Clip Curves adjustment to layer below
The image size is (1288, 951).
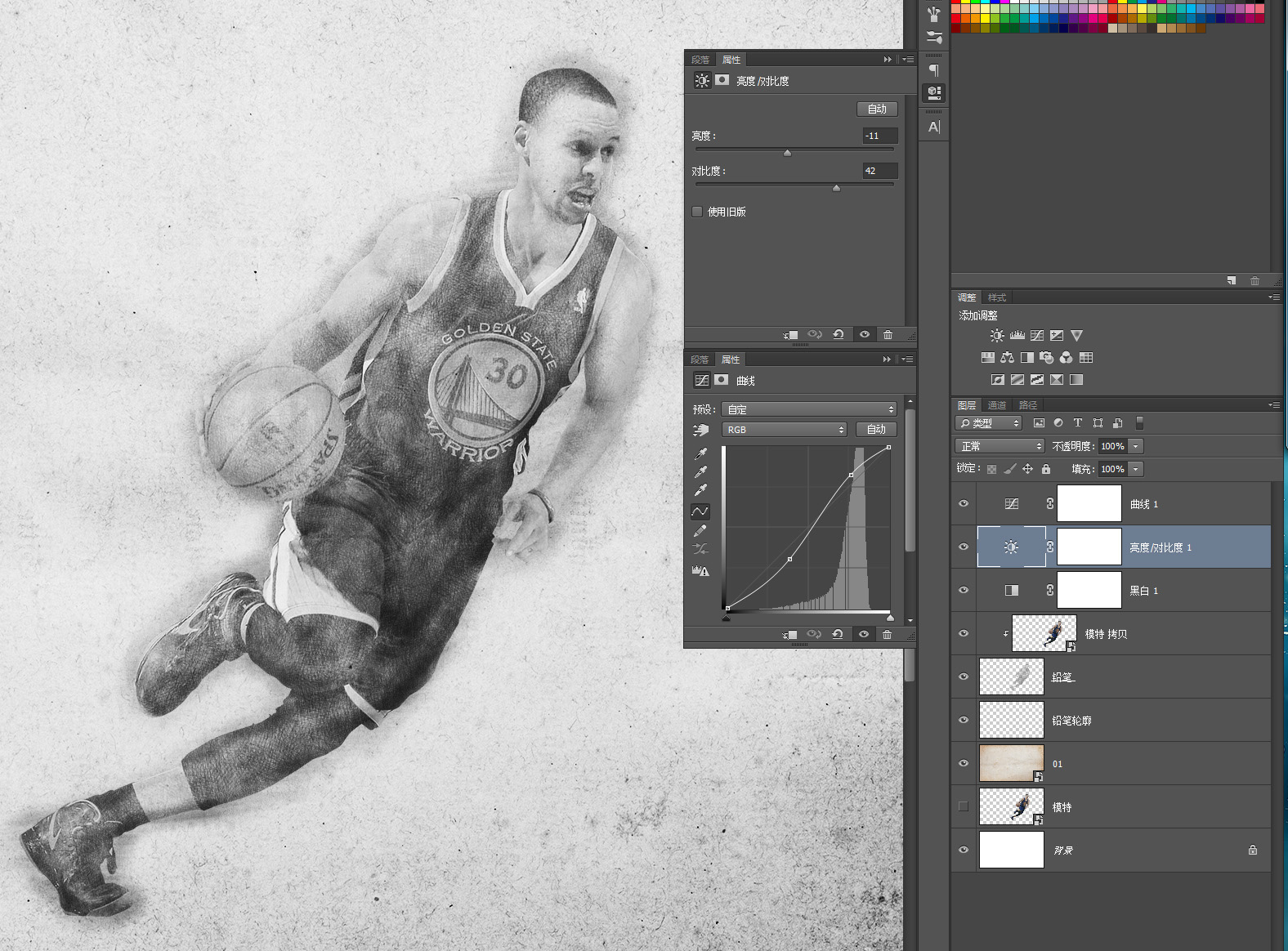pyautogui.click(x=789, y=635)
